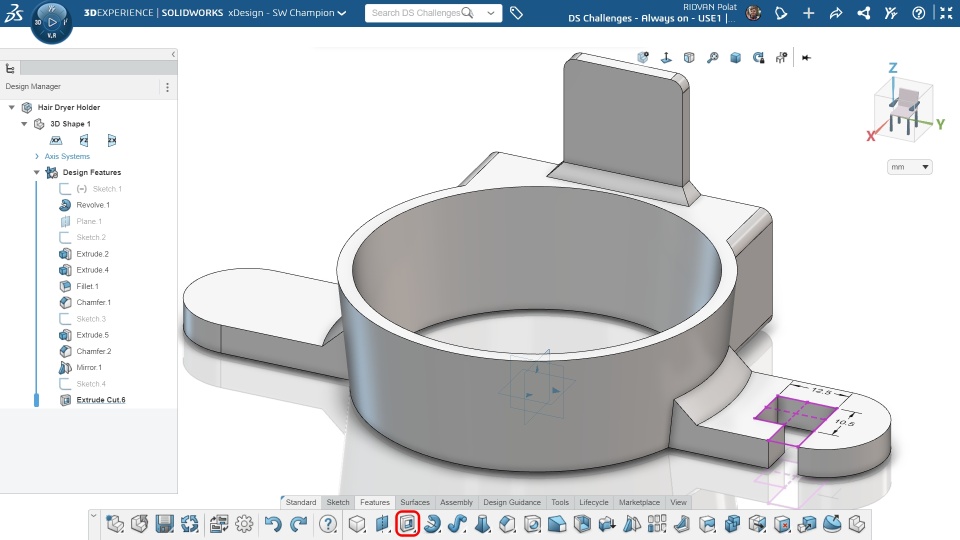Select the Revolve feature tool
The width and height of the screenshot is (960, 540).
[432, 524]
